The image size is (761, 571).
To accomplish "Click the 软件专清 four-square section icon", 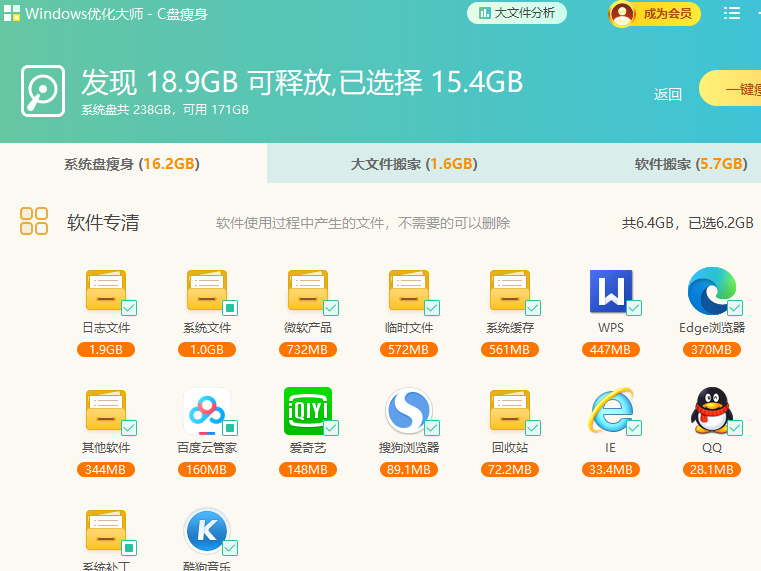I will [x=34, y=221].
